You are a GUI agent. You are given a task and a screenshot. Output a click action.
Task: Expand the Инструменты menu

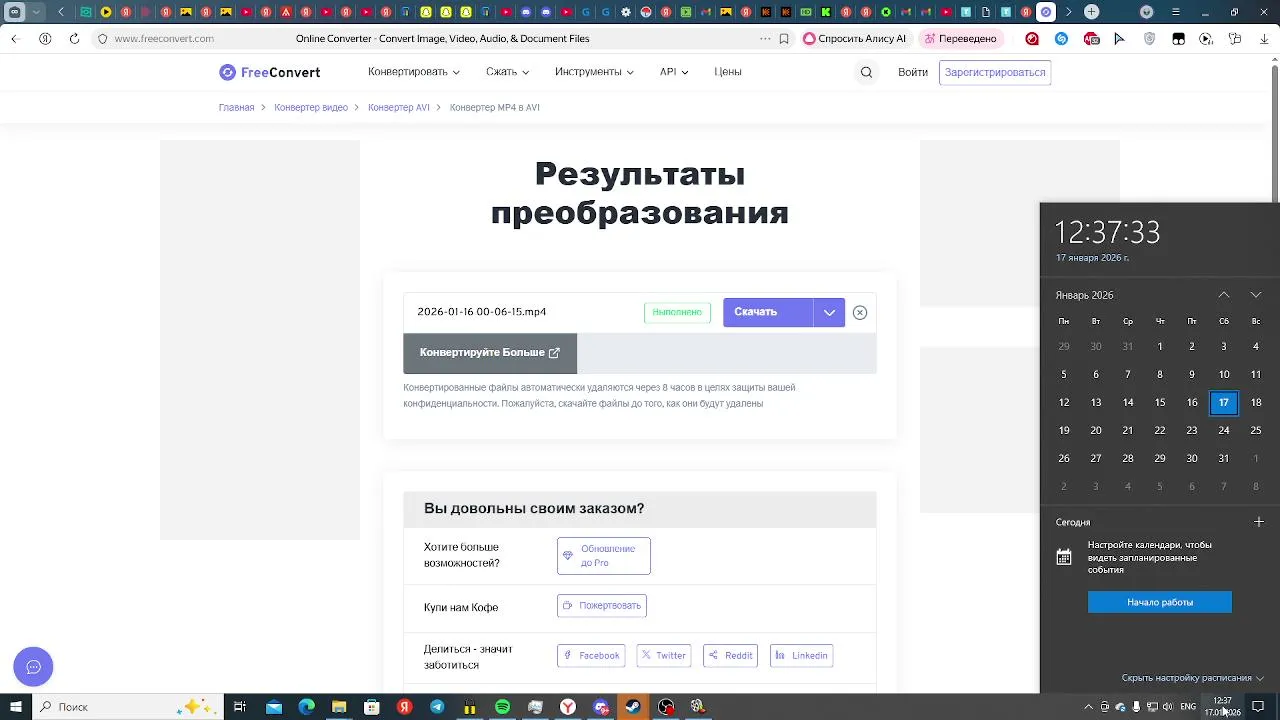pos(595,72)
